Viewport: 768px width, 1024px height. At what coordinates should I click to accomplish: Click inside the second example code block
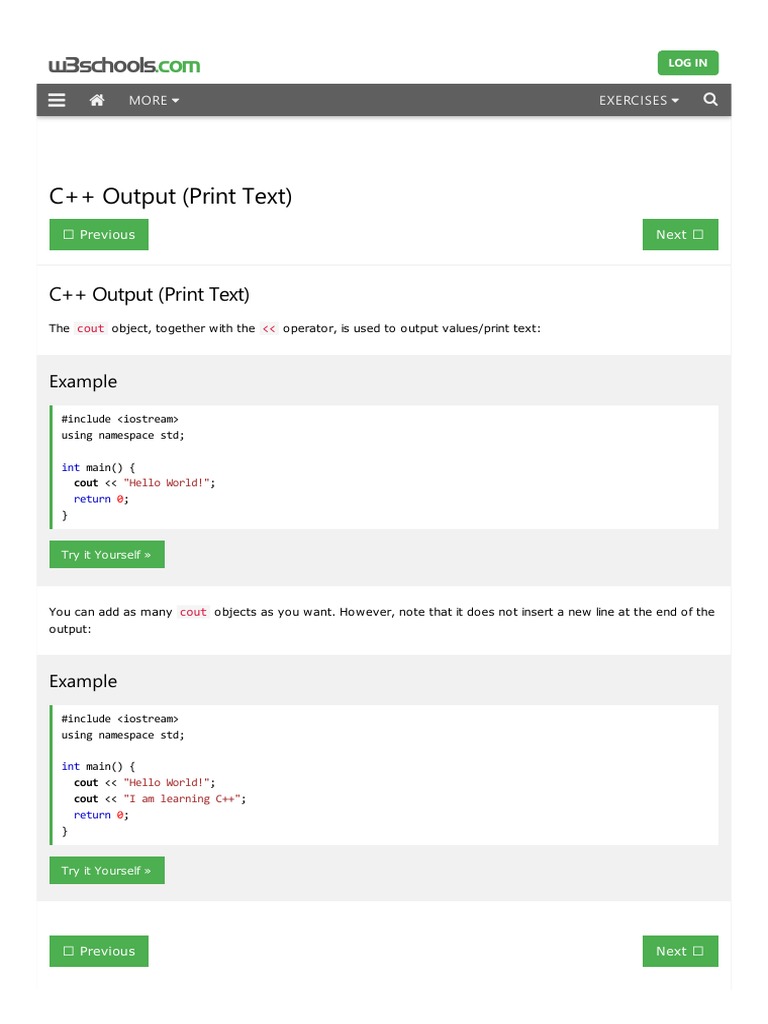tap(384, 775)
